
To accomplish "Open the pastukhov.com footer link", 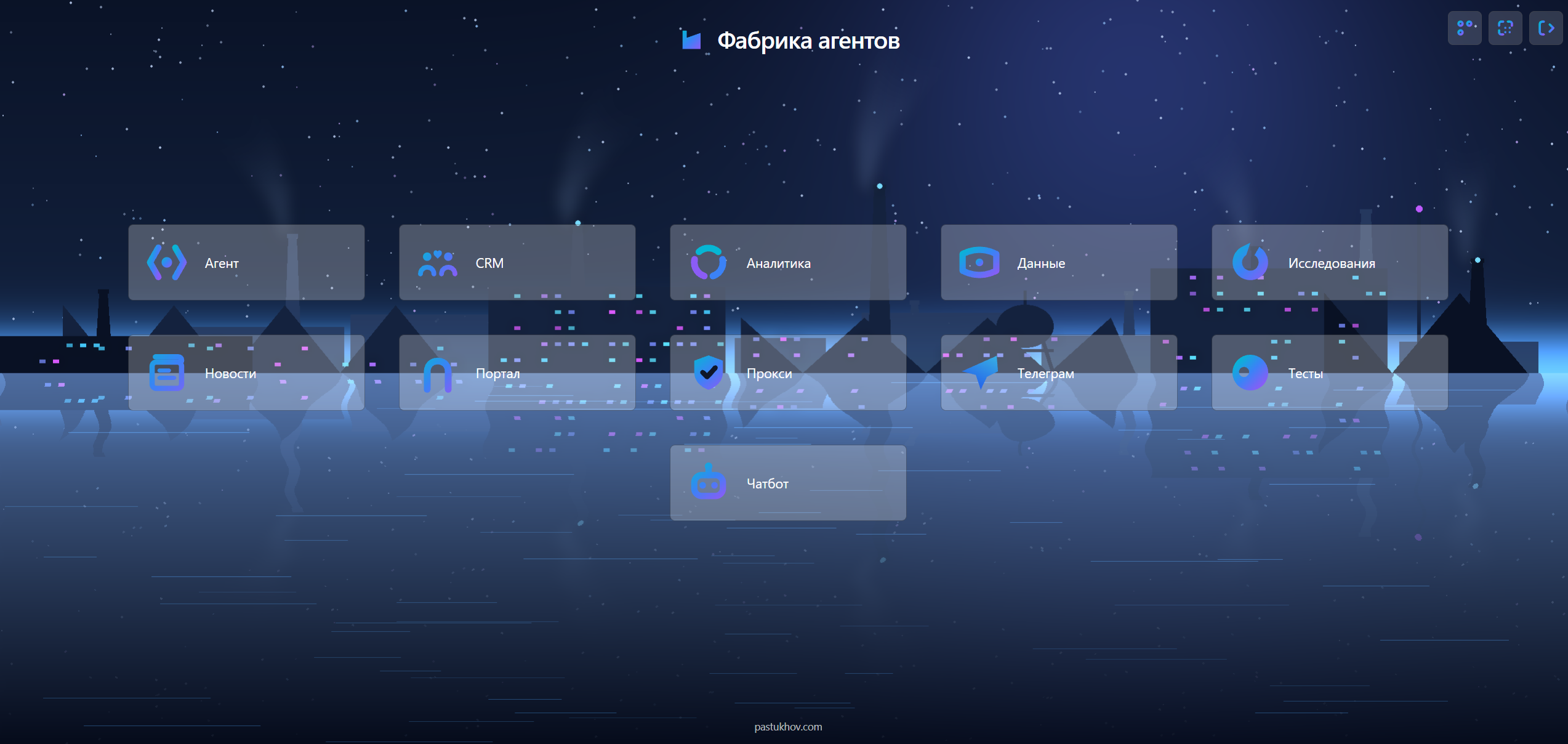I will 788,727.
